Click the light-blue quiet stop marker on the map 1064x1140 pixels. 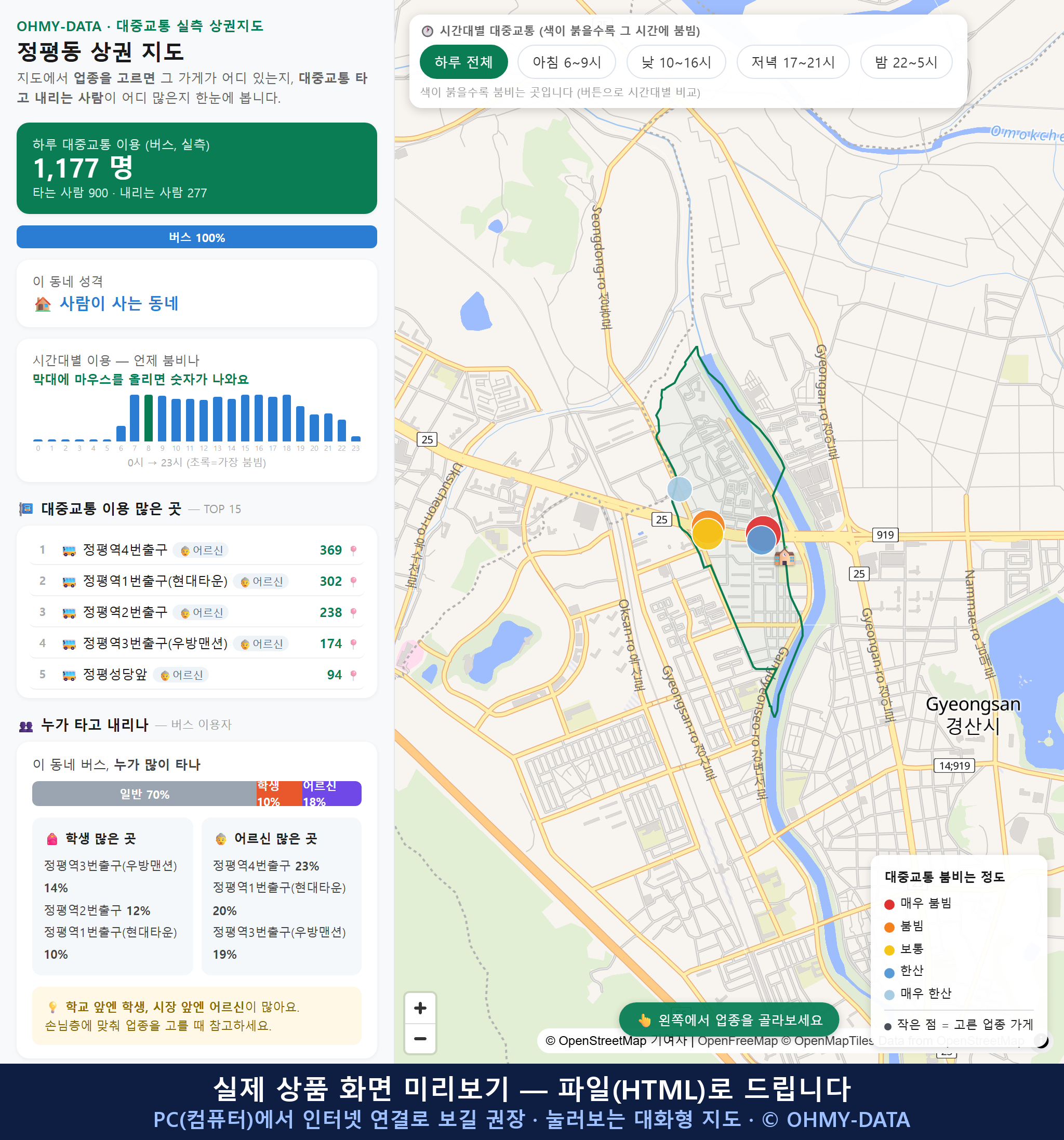[x=679, y=489]
